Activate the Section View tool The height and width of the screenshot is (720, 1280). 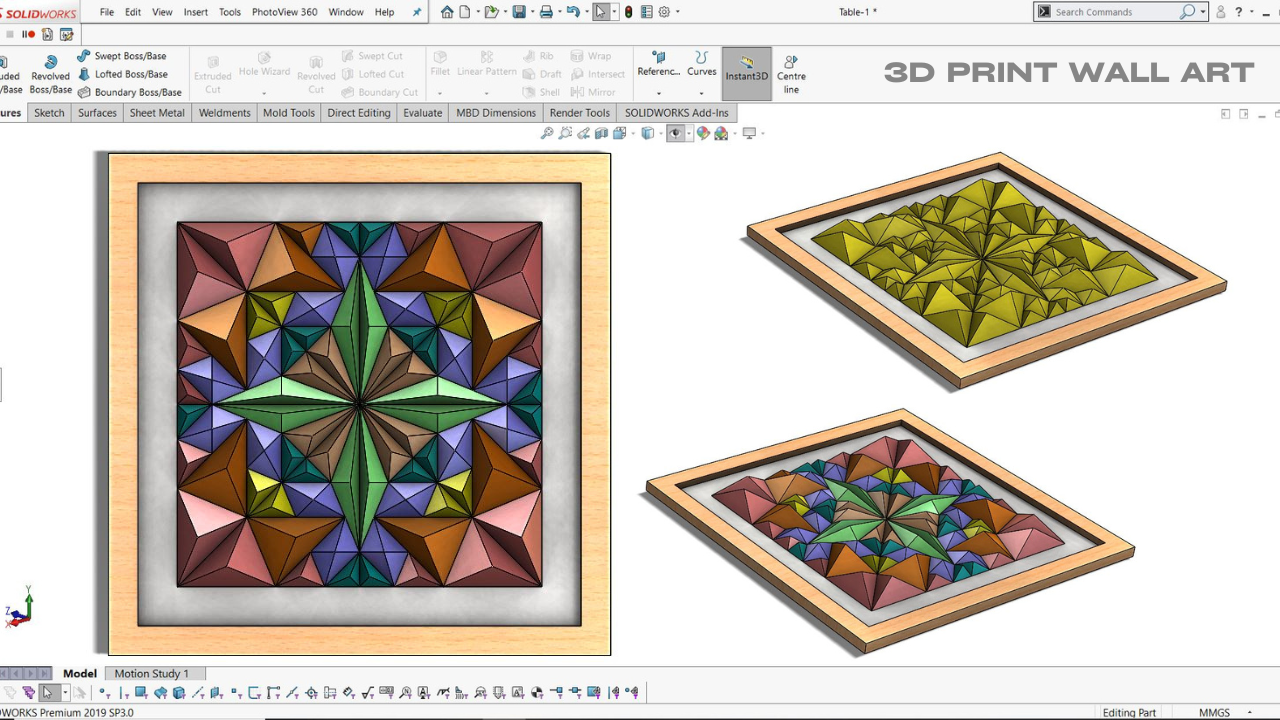[x=601, y=132]
